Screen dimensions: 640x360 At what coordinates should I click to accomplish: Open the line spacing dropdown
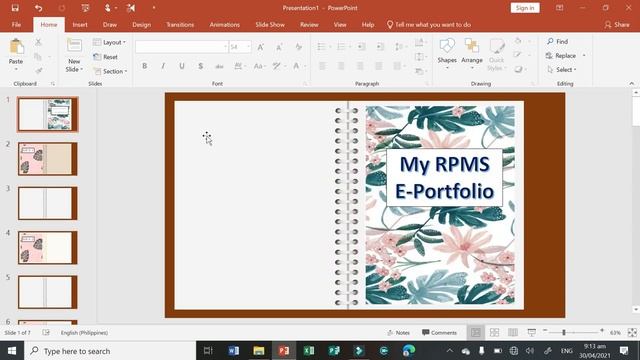pos(400,47)
